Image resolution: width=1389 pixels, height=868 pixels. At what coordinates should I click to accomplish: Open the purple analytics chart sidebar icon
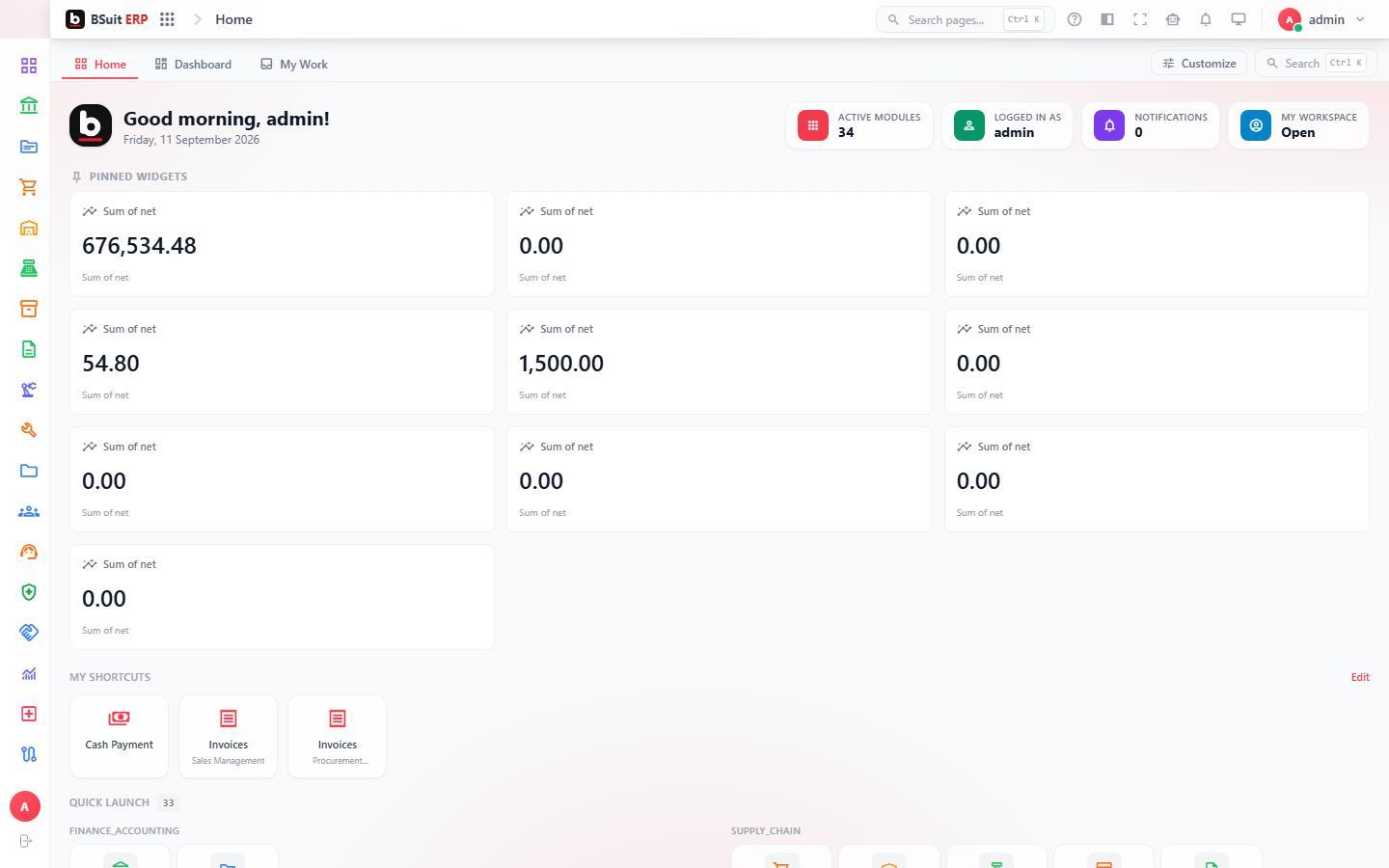pyautogui.click(x=29, y=673)
